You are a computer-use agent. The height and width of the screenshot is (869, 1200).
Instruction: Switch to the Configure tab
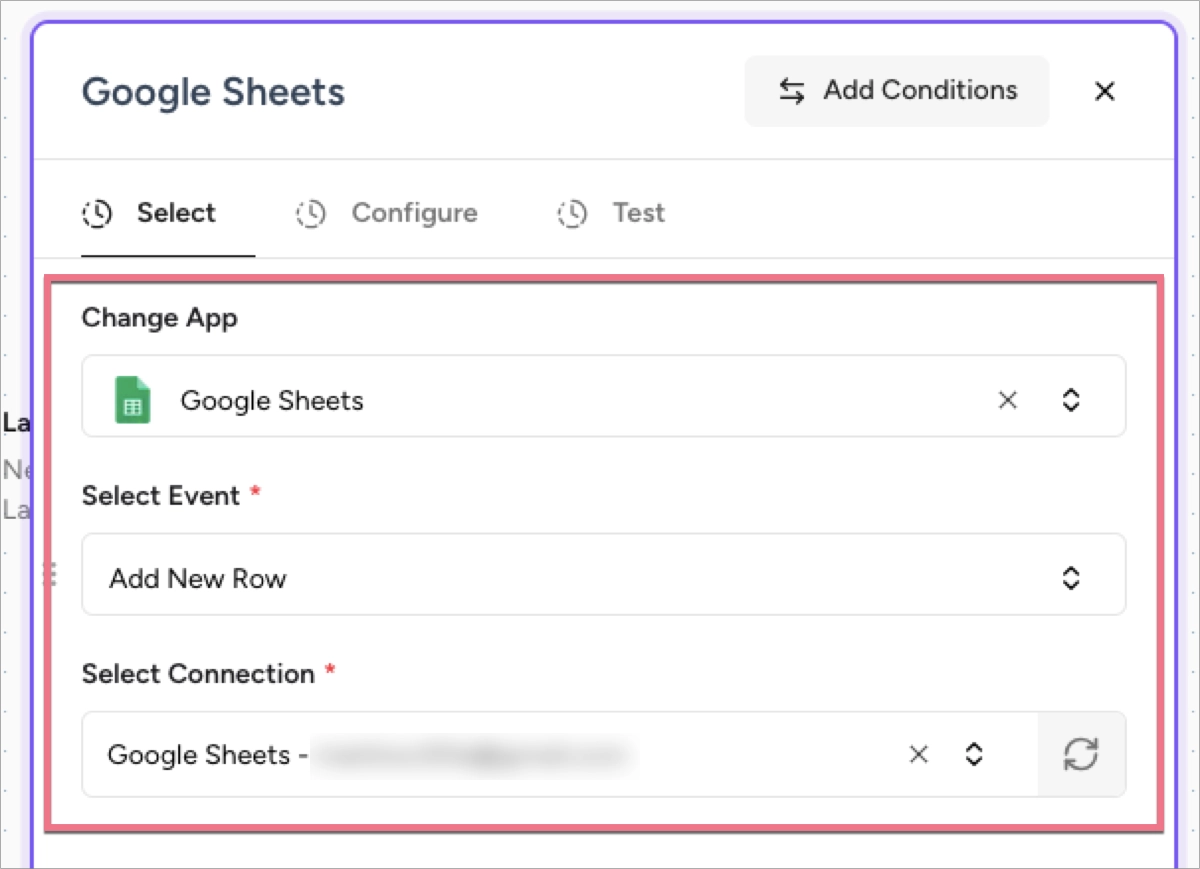tap(414, 213)
